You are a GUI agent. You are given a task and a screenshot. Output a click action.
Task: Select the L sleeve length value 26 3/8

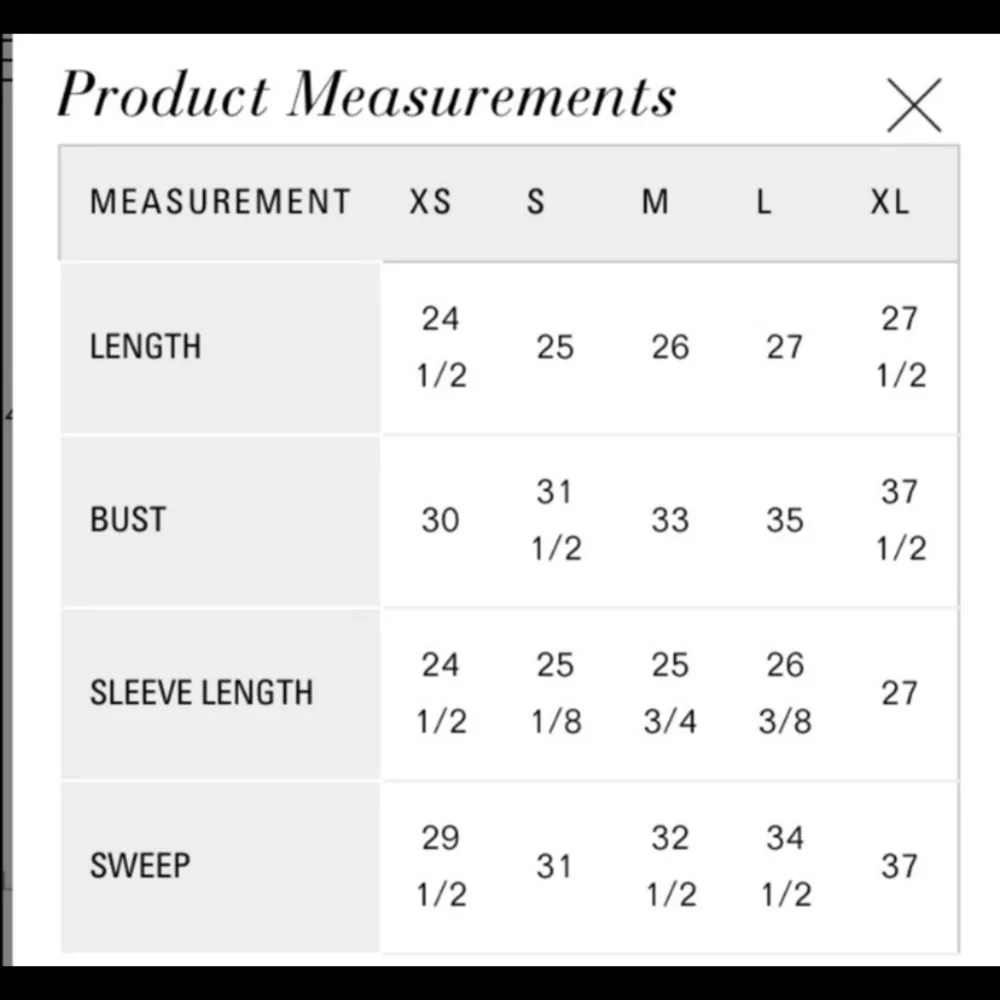(785, 693)
